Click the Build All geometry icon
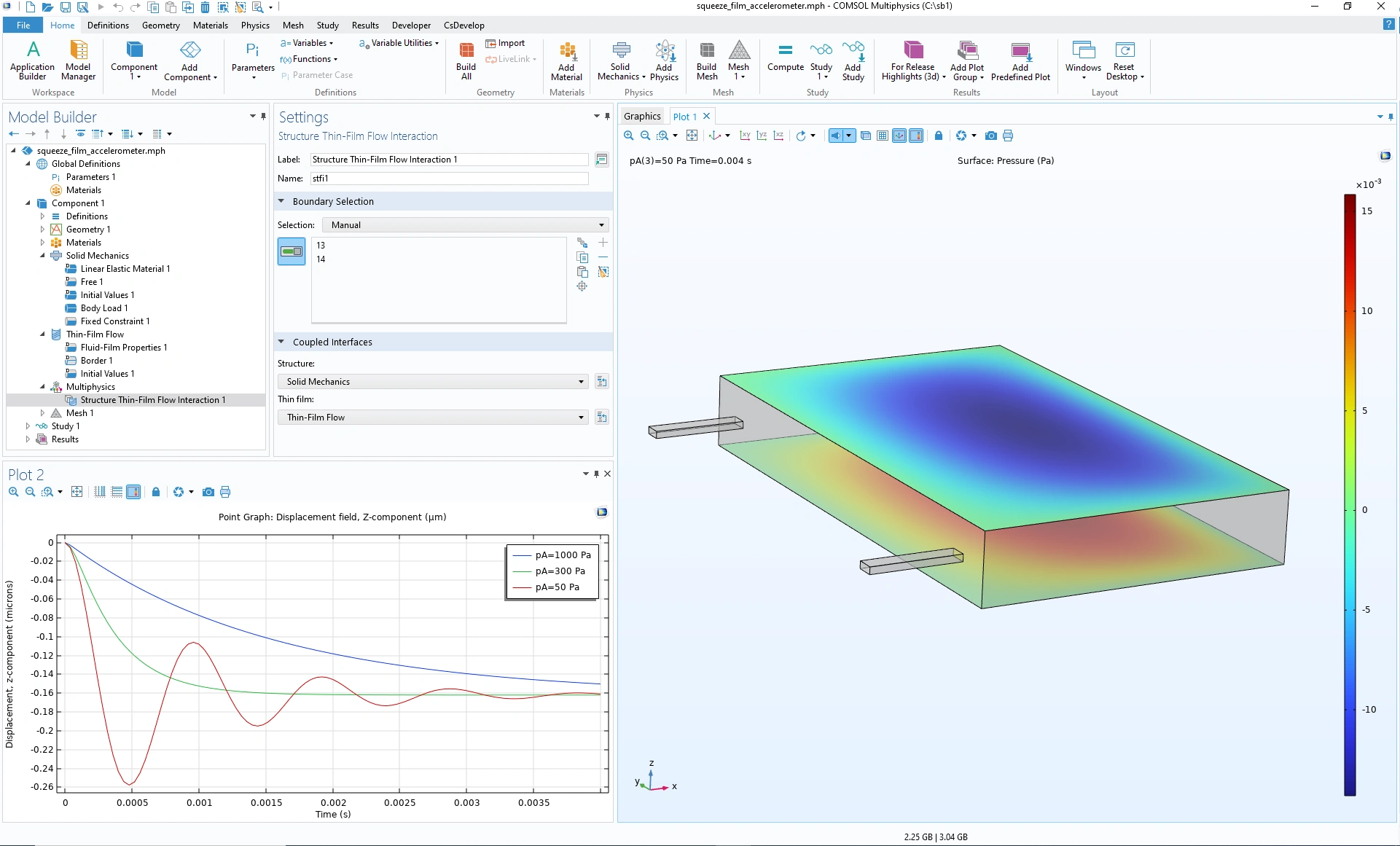Screen dimensions: 1400x846 point(466,51)
